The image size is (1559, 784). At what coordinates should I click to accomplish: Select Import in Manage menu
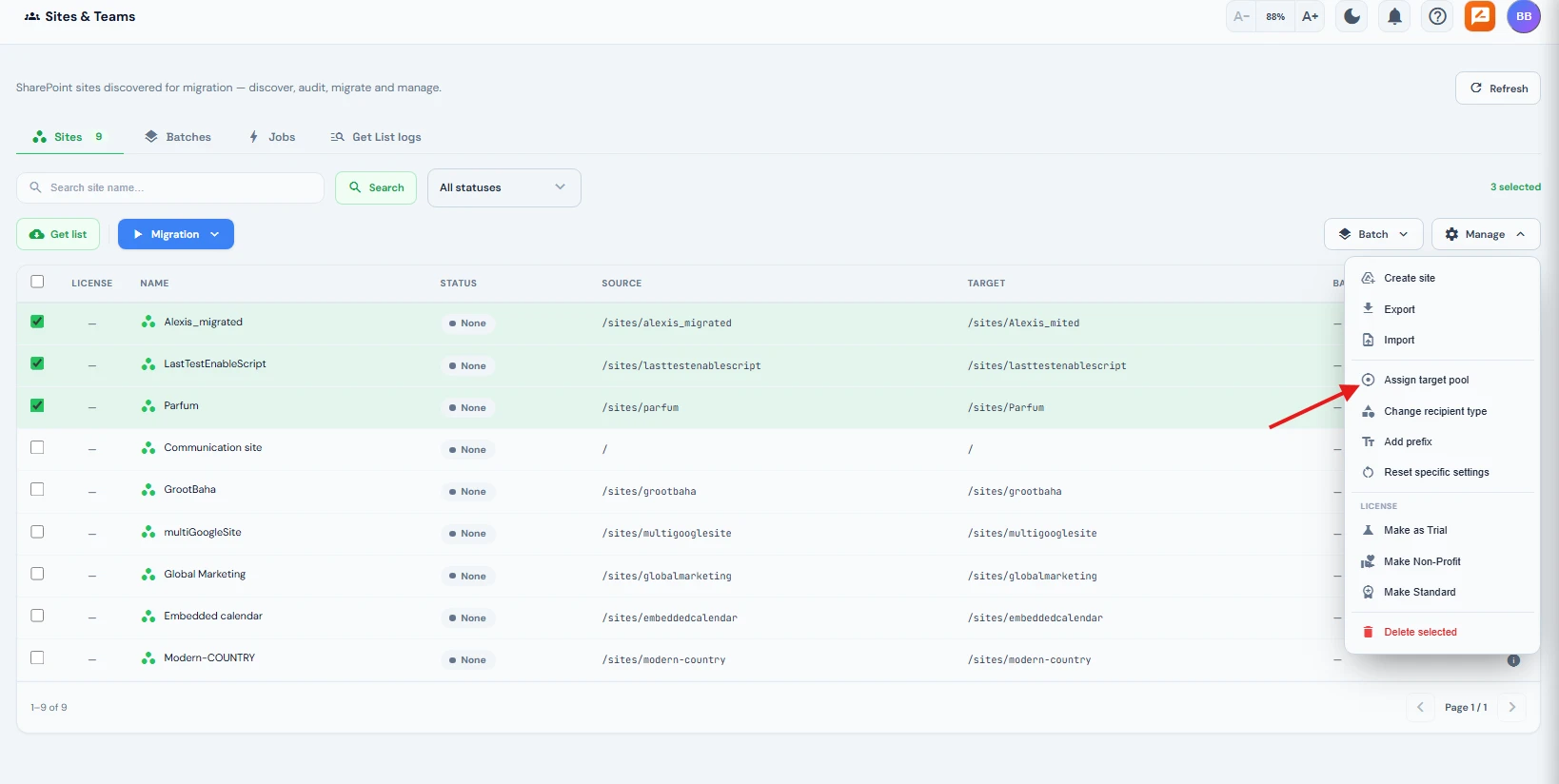[1442, 340]
